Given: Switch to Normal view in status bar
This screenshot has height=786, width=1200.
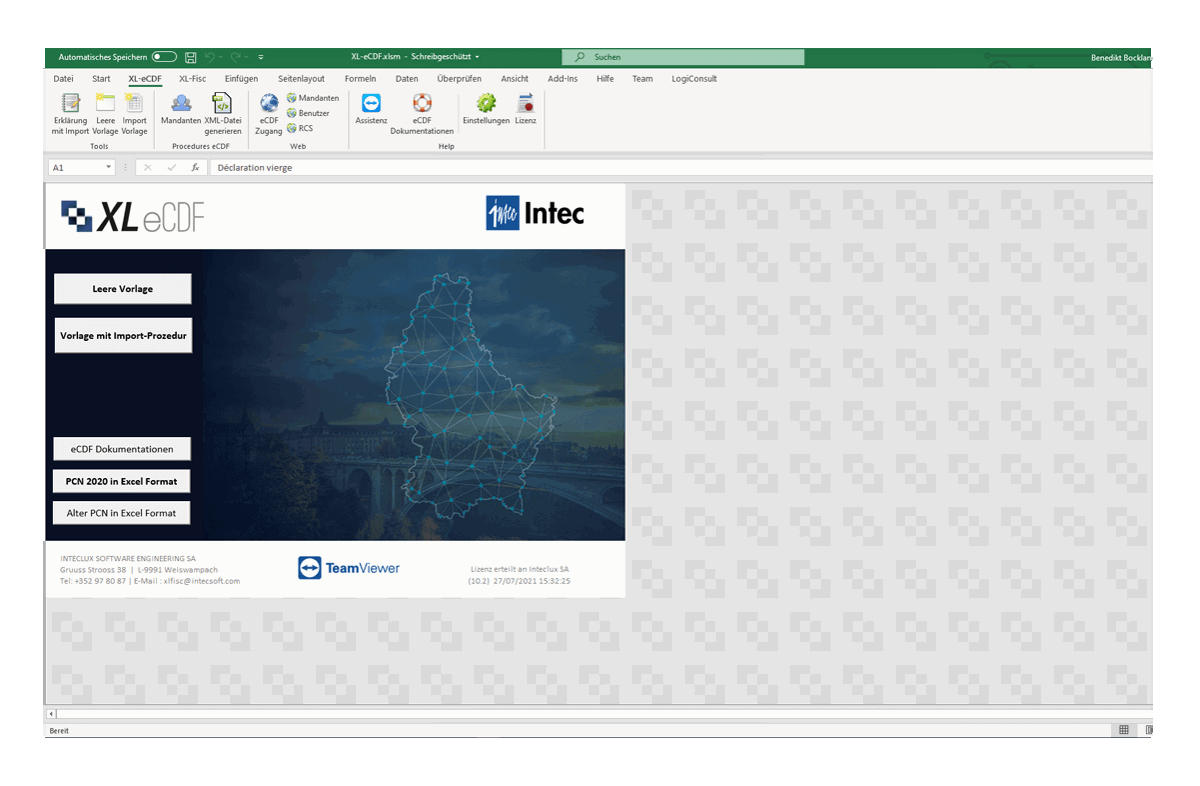Looking at the screenshot, I should pos(1124,731).
